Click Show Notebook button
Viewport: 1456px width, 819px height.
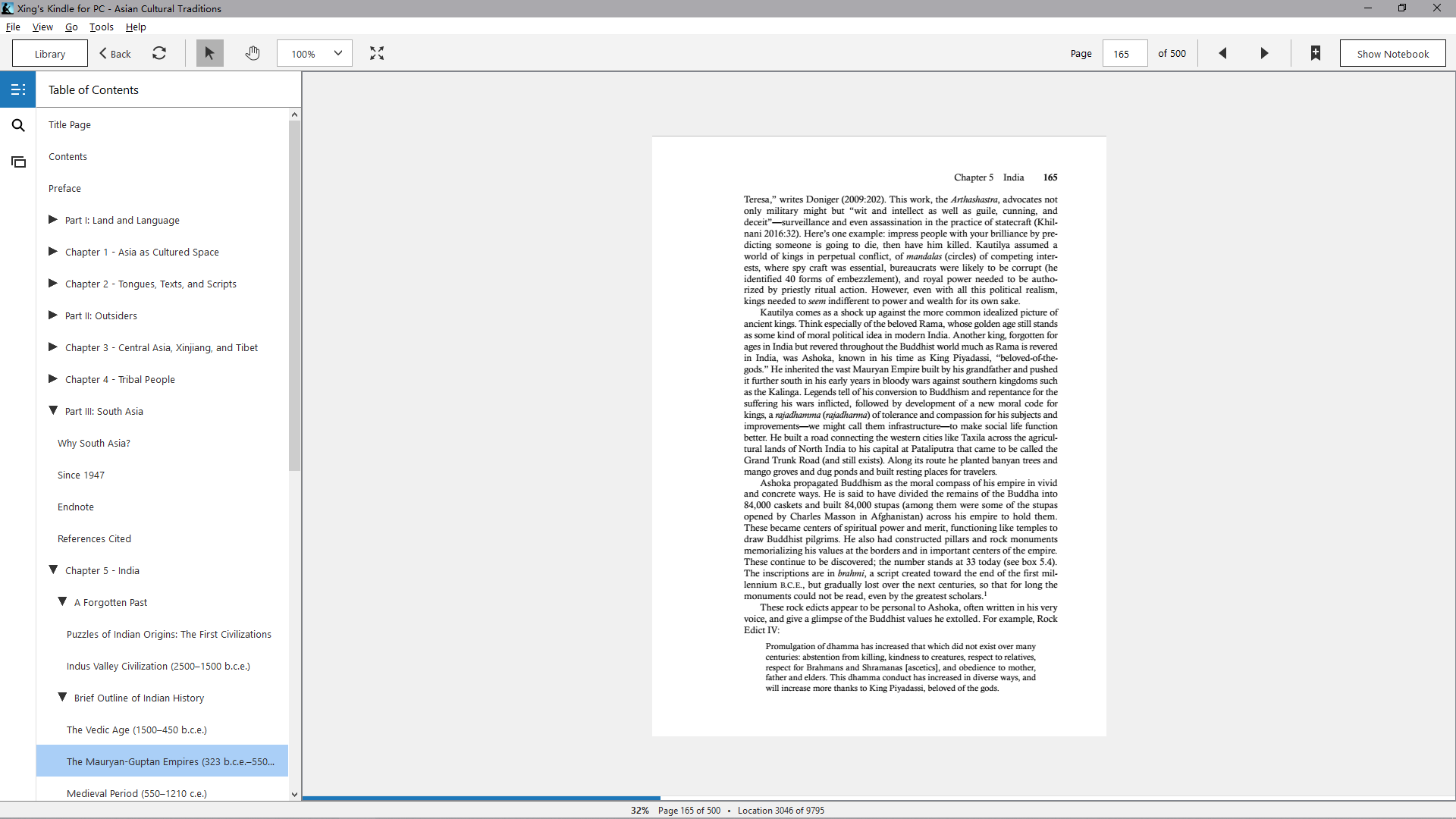coord(1392,54)
